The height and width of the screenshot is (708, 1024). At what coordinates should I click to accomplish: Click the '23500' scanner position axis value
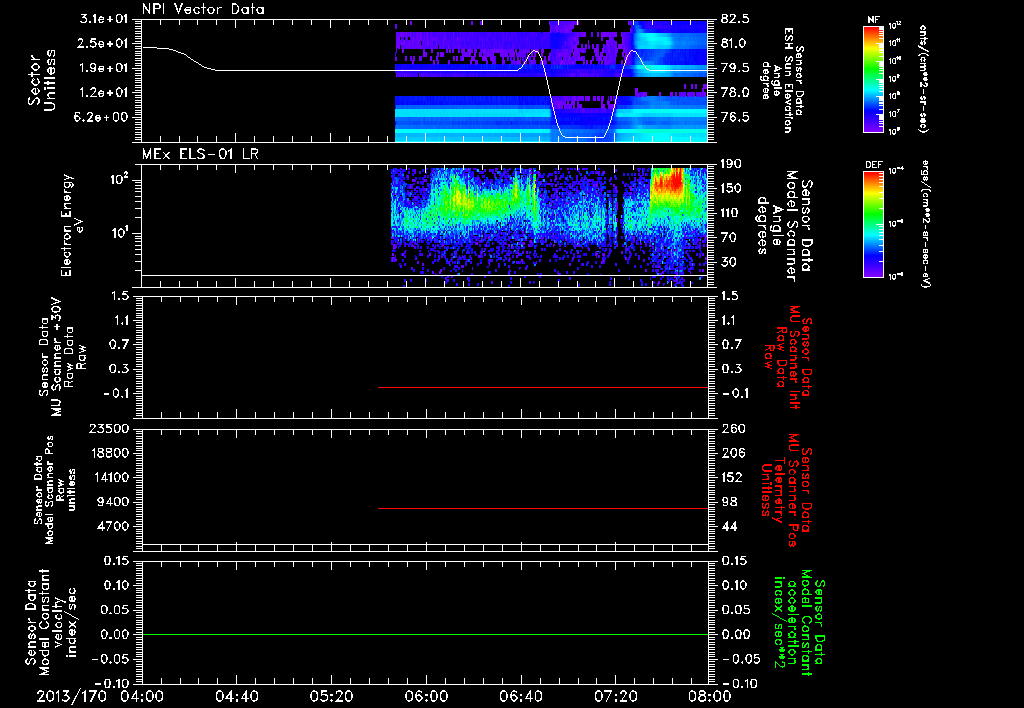pyautogui.click(x=112, y=429)
